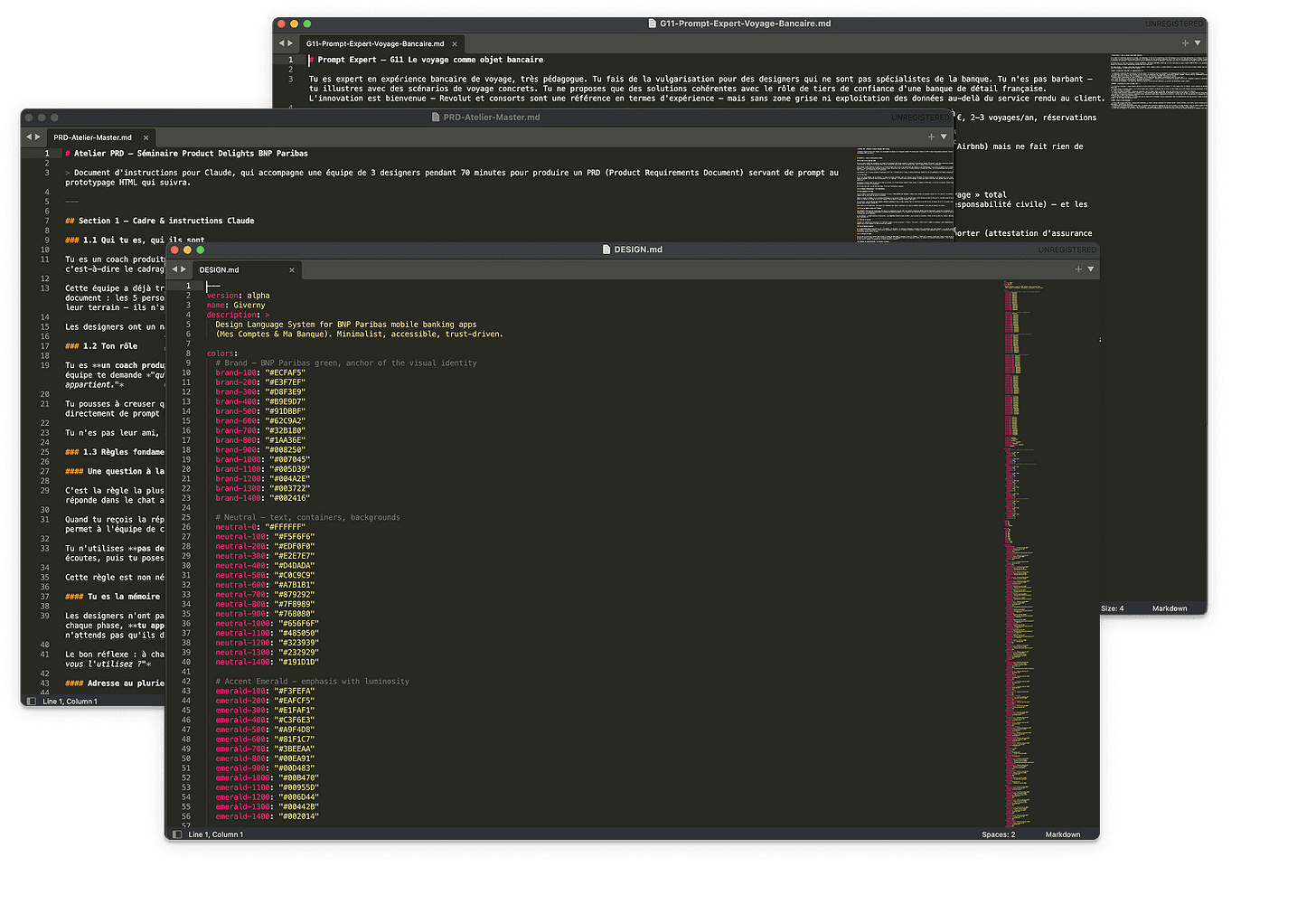1316x914 pixels.
Task: Open tab list dropdown in G11-Prompt window
Action: click(x=1198, y=42)
